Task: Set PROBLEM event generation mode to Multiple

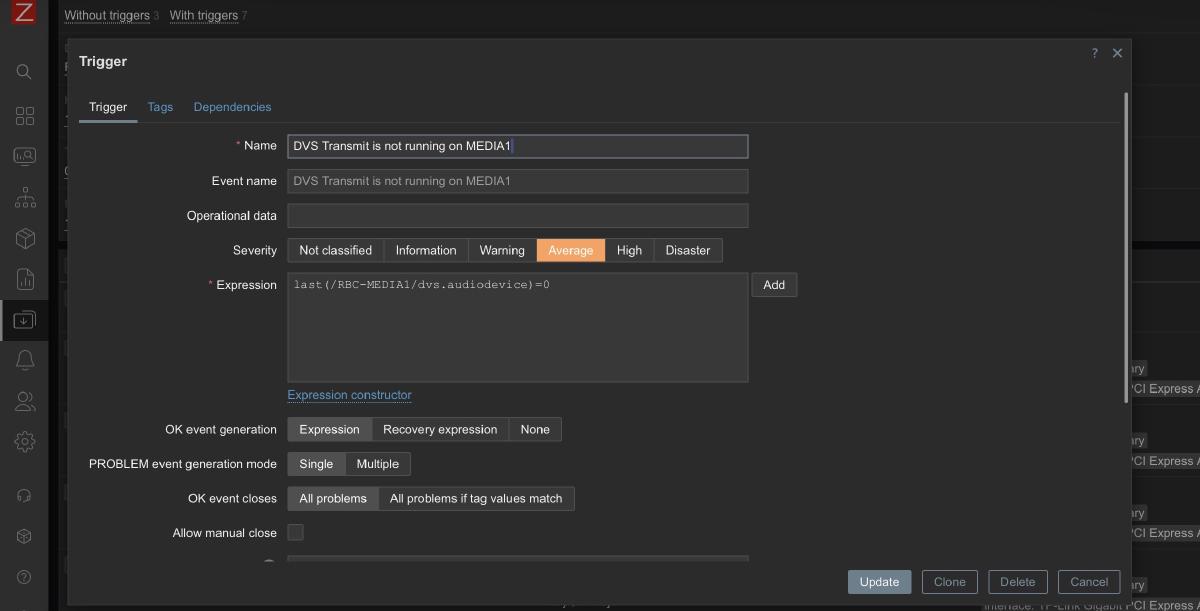Action: point(378,464)
